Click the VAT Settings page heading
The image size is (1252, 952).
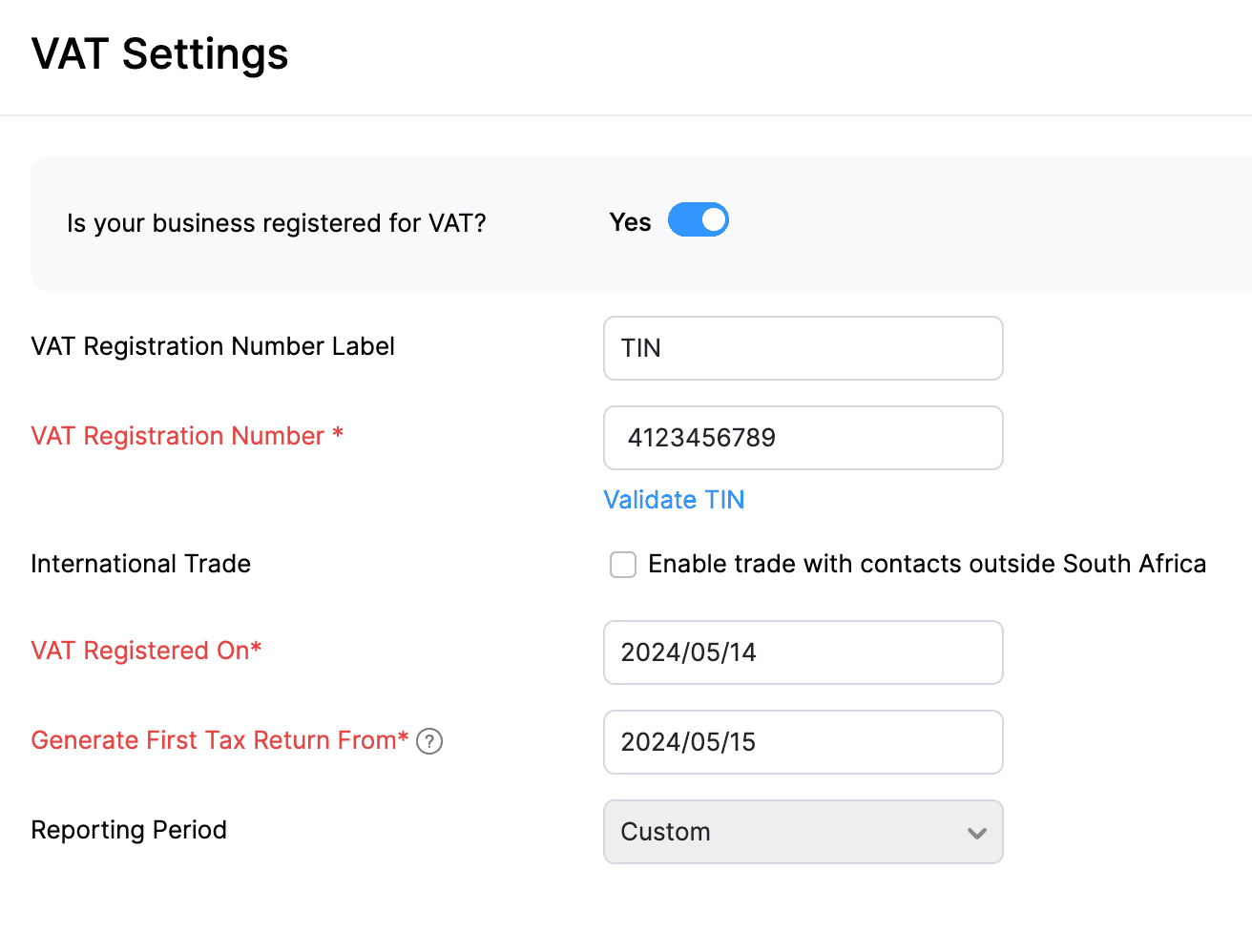[160, 54]
